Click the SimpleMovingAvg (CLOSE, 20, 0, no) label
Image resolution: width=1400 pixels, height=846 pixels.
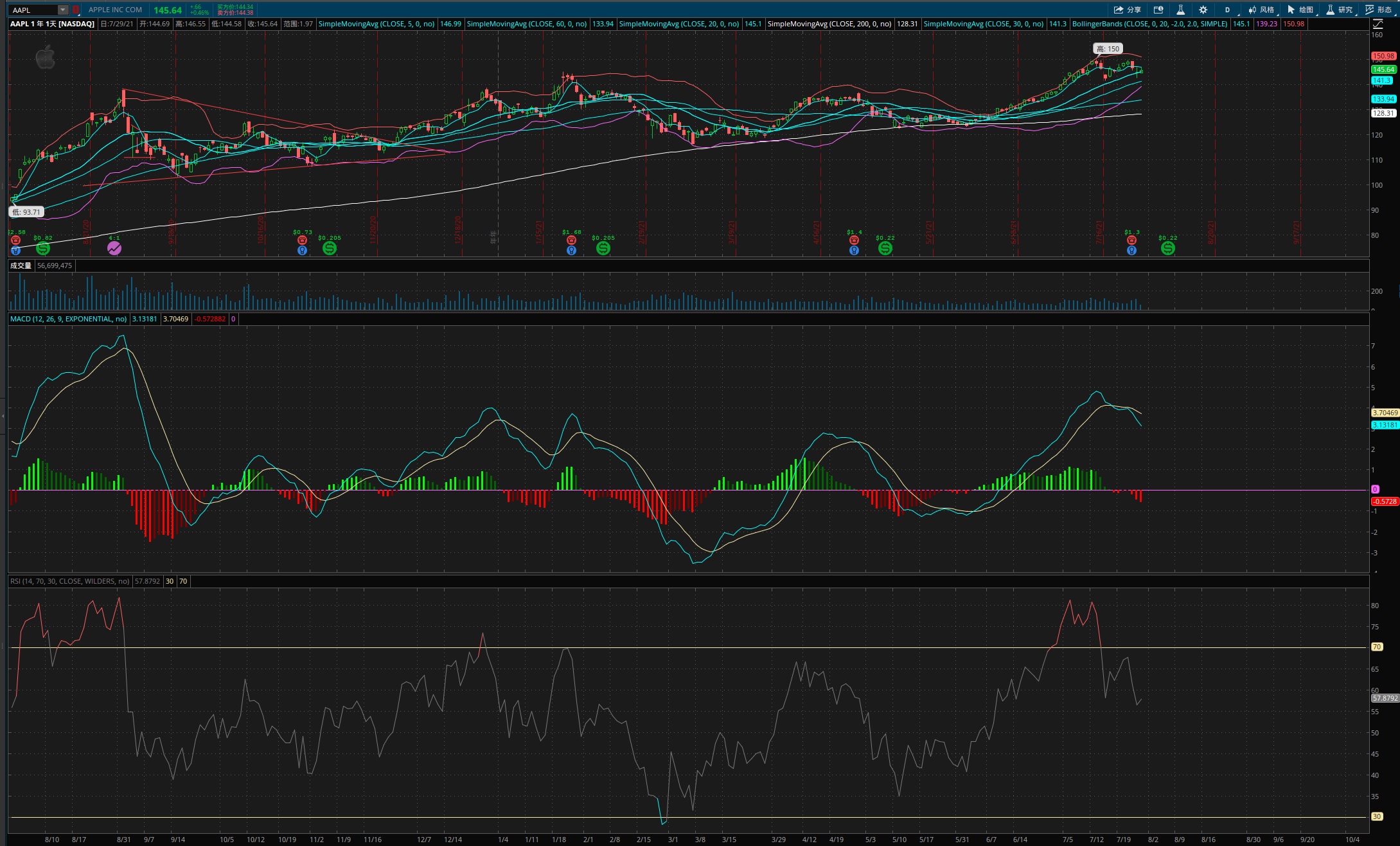click(679, 24)
